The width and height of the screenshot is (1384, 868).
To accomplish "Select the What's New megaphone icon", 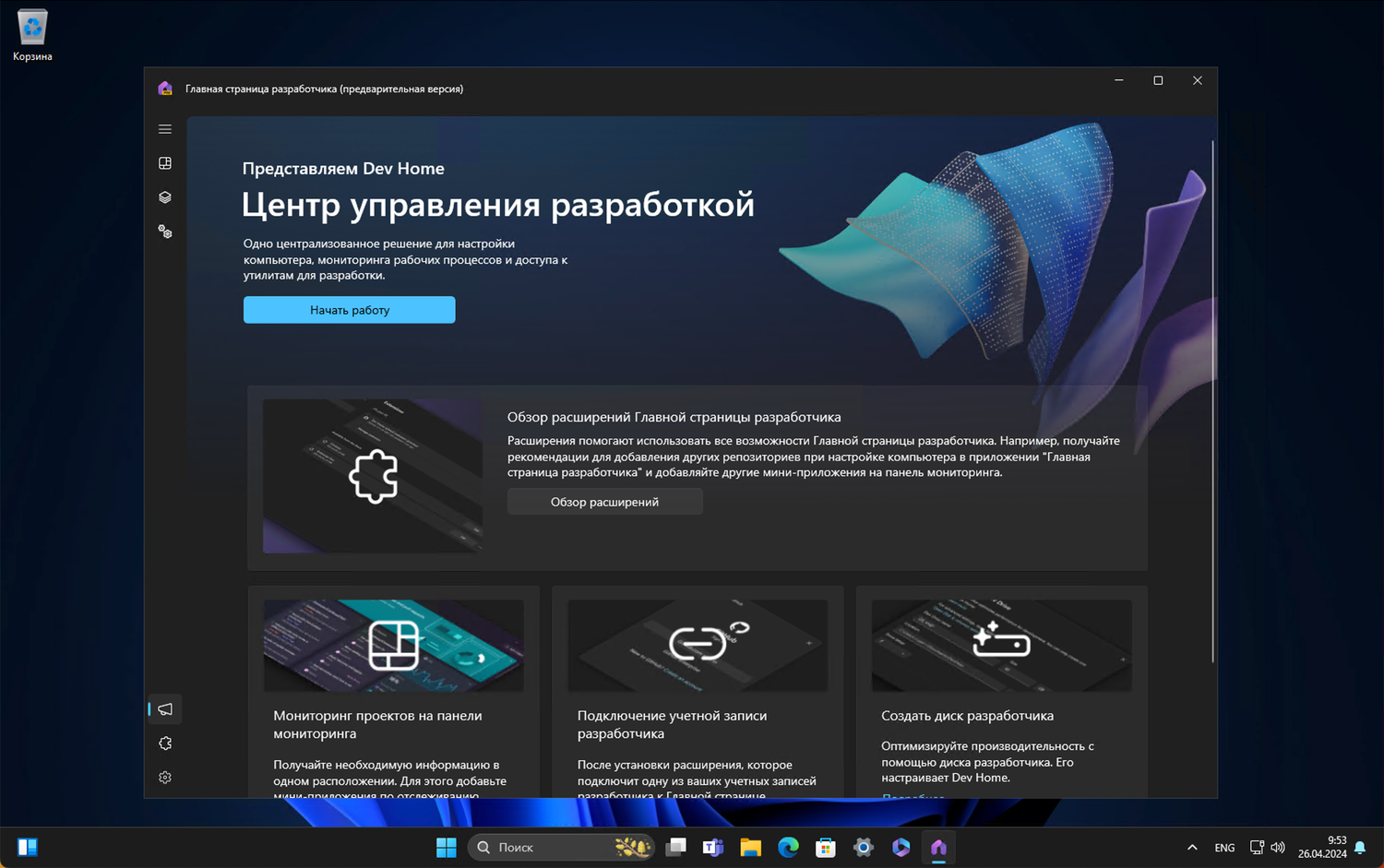I will click(x=165, y=709).
